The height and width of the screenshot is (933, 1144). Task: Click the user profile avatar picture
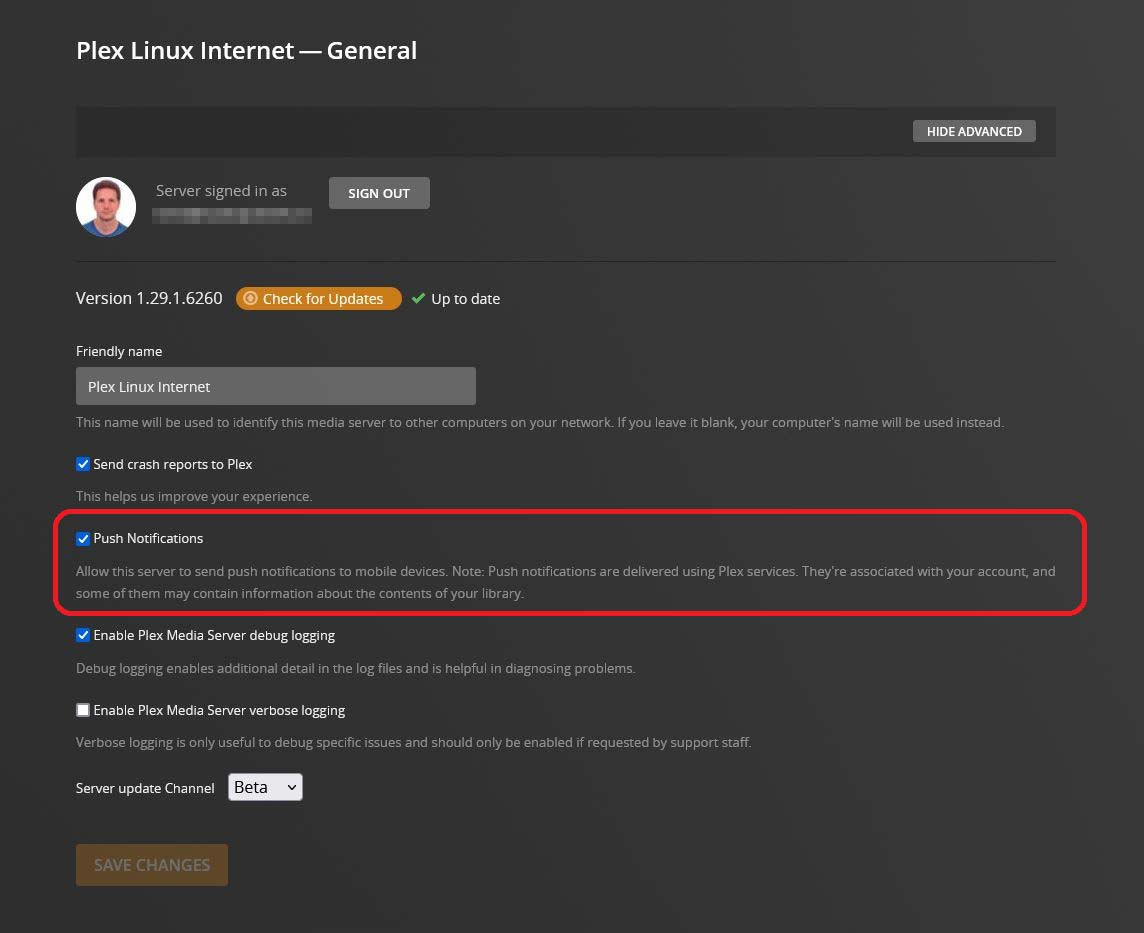click(x=106, y=207)
